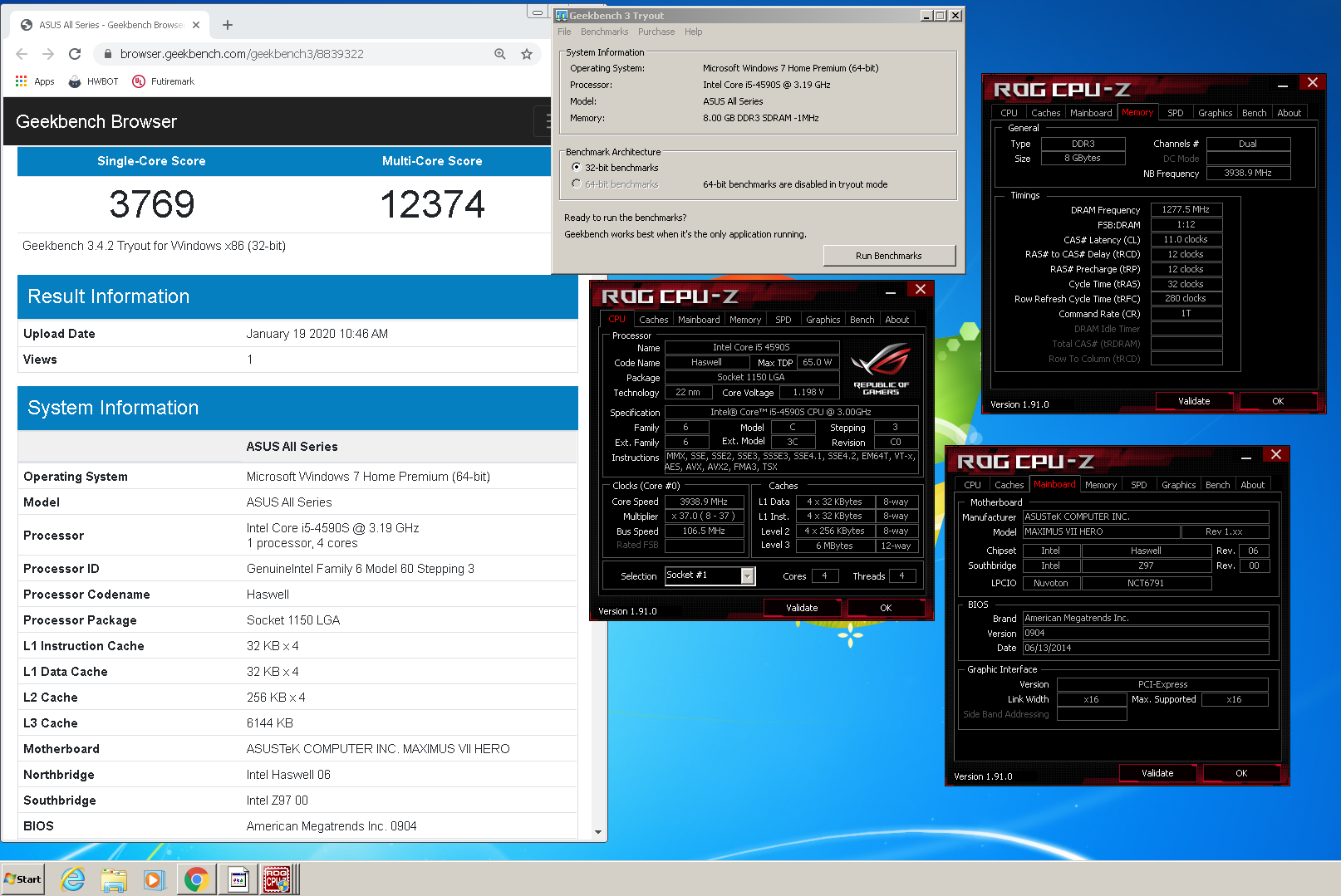
Task: Click Validate in CPU-Z CPU window
Action: [x=802, y=608]
